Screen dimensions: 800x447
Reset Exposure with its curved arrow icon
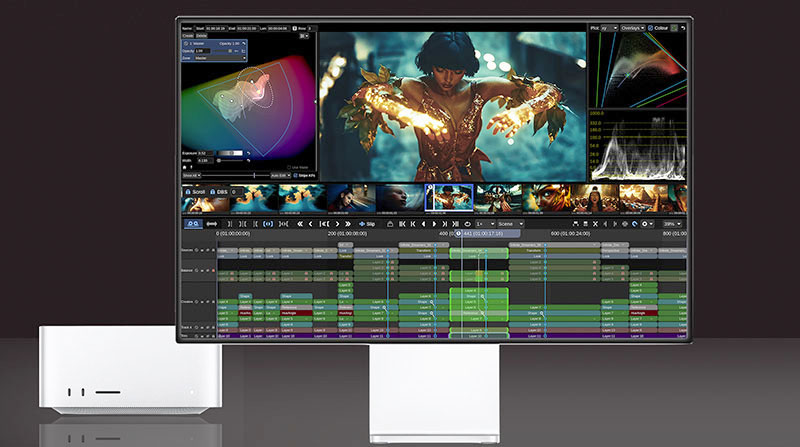(x=248, y=153)
